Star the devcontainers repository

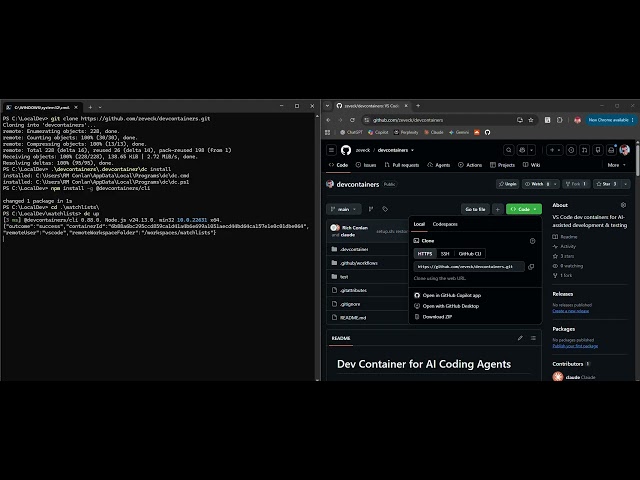click(607, 184)
